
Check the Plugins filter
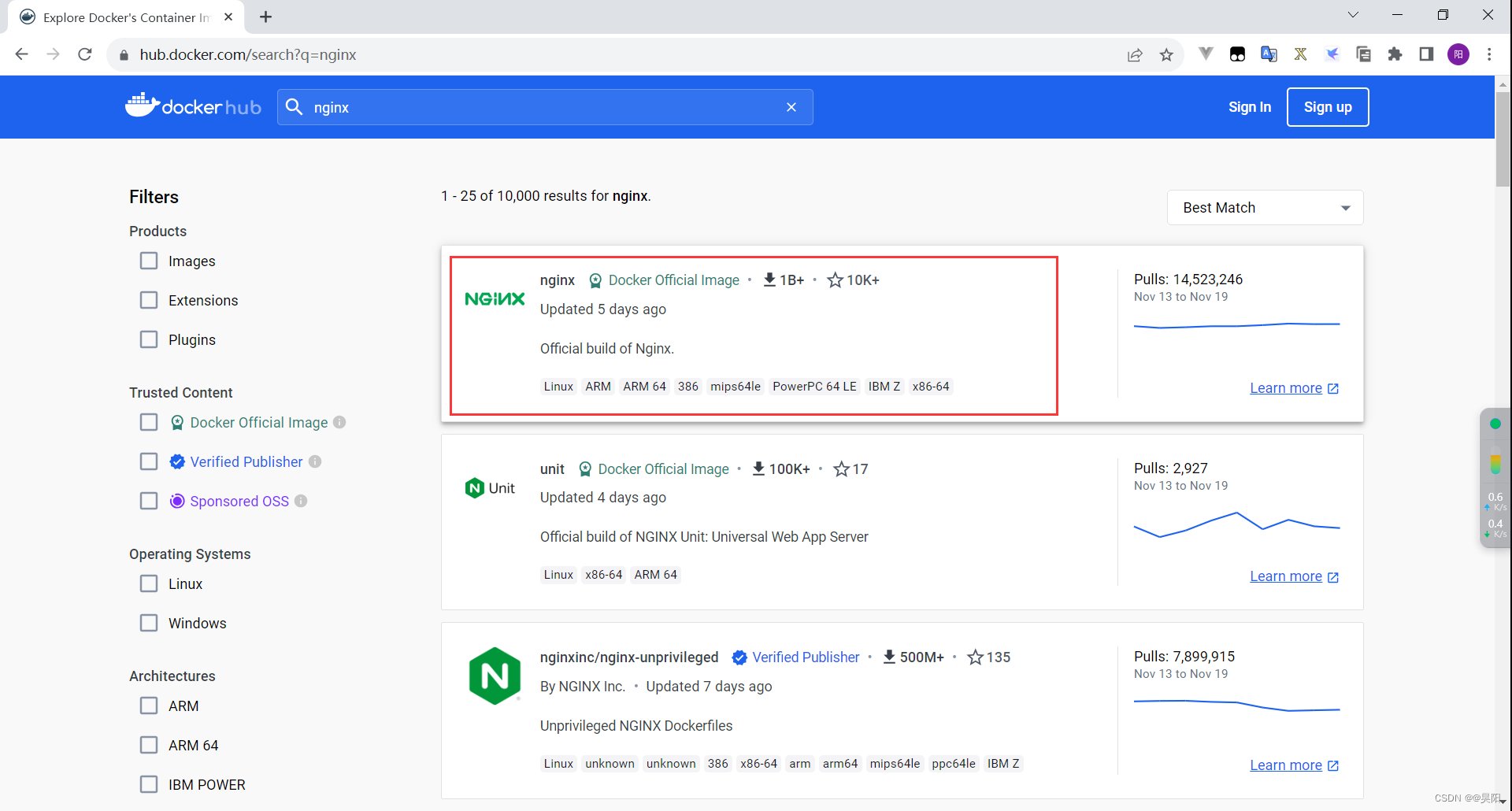tap(149, 339)
